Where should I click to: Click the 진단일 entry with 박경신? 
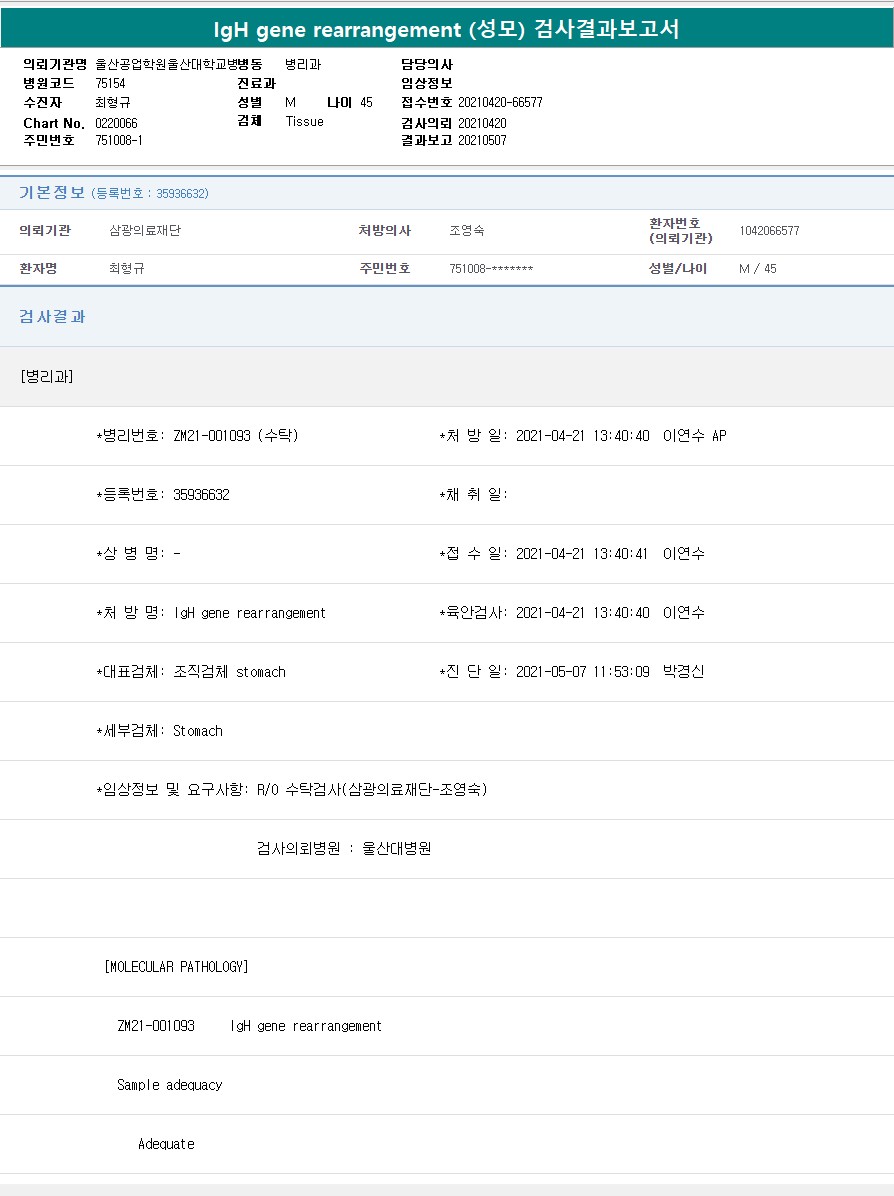click(x=571, y=672)
